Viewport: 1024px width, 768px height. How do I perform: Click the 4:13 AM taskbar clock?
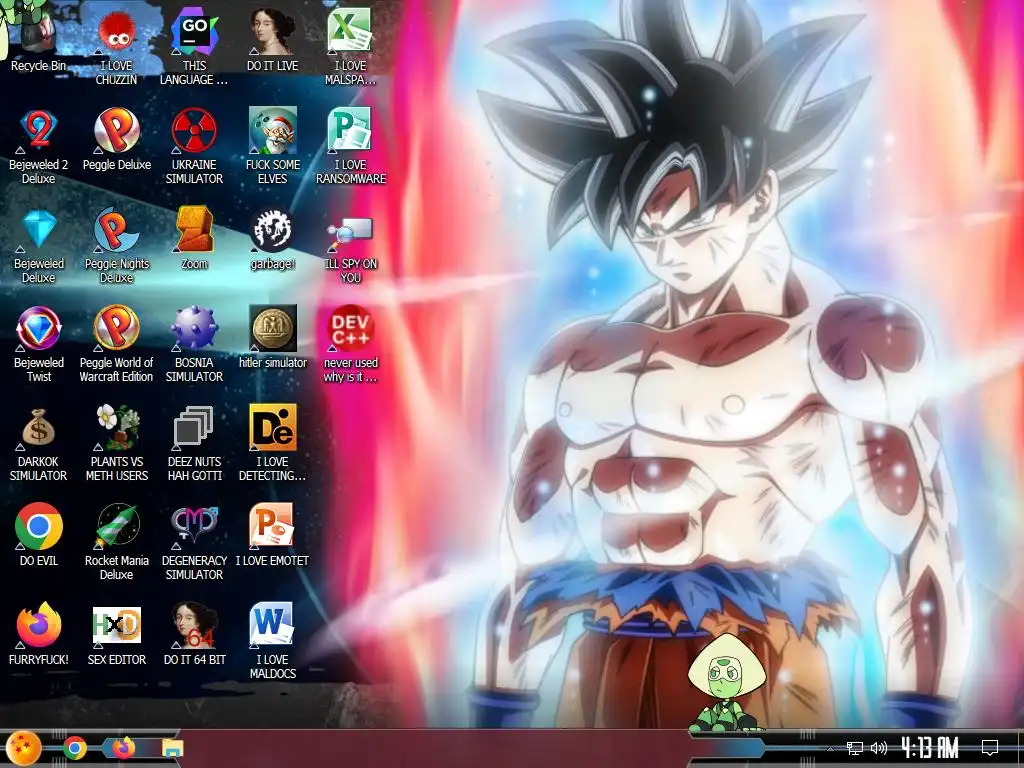(929, 748)
